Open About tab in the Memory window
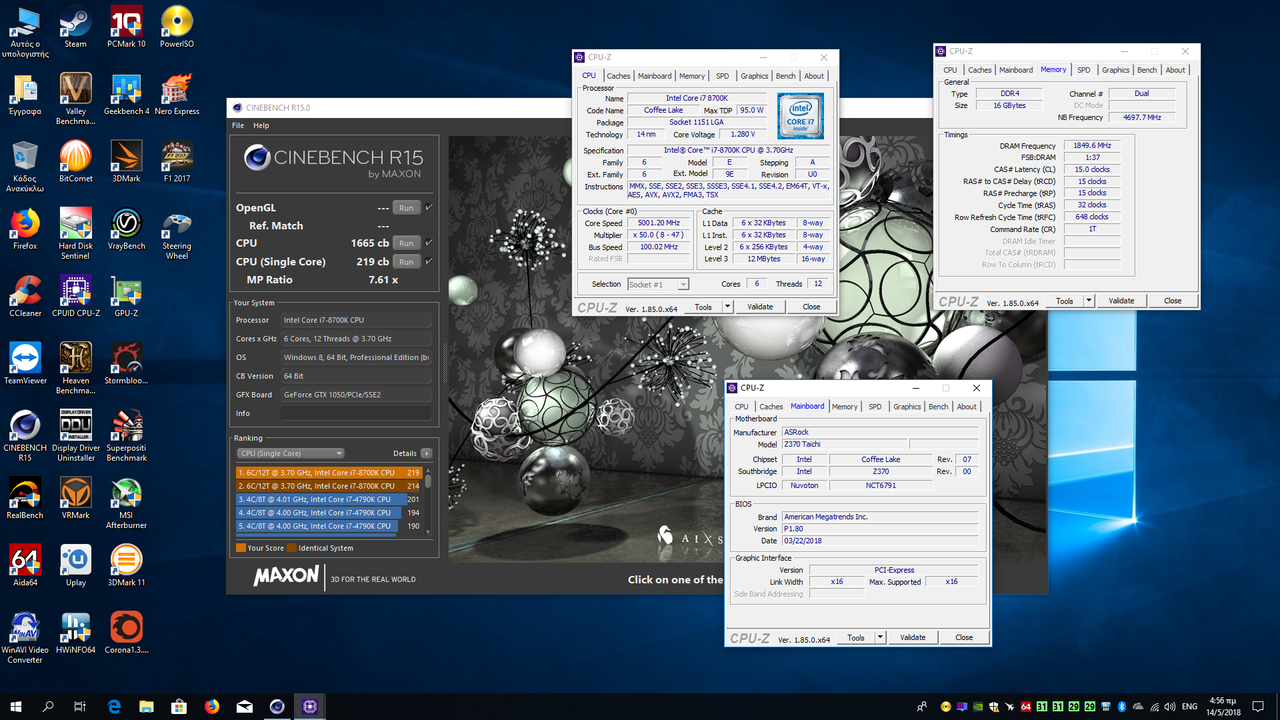 pyautogui.click(x=1175, y=70)
